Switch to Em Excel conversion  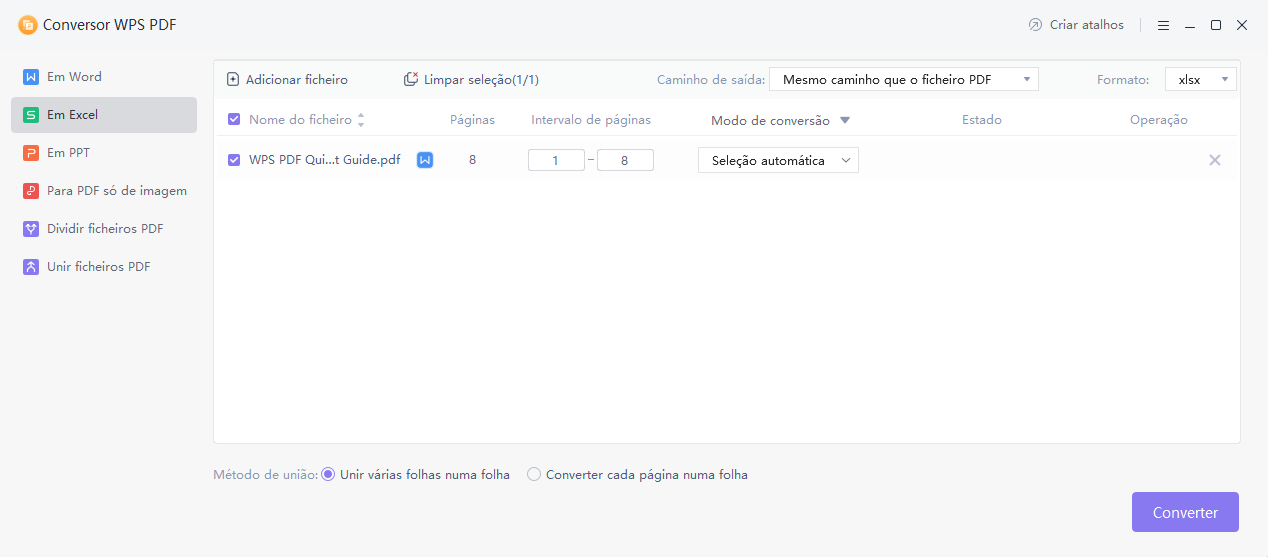[x=104, y=115]
